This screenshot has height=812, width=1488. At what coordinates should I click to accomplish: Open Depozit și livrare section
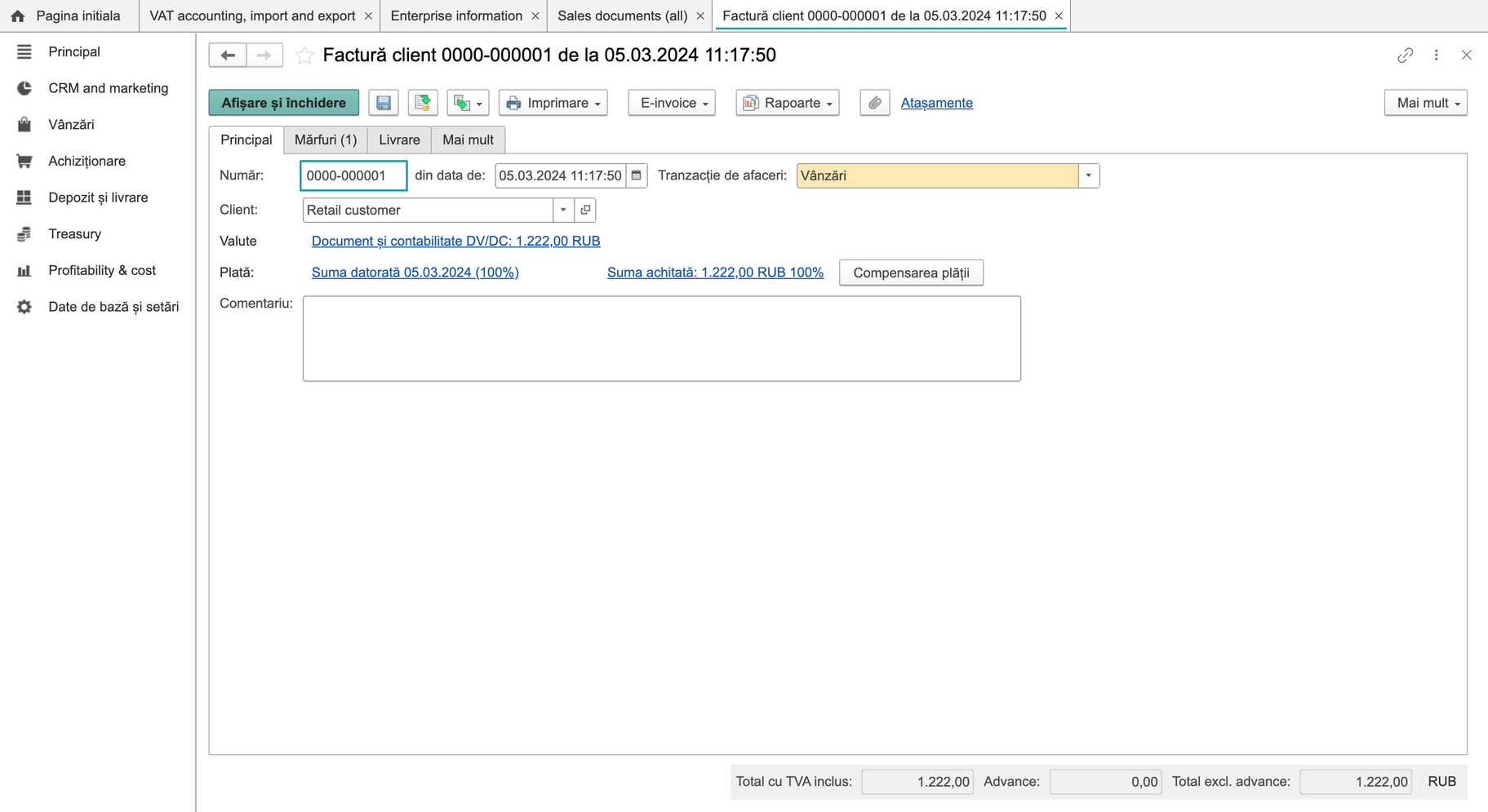click(98, 197)
